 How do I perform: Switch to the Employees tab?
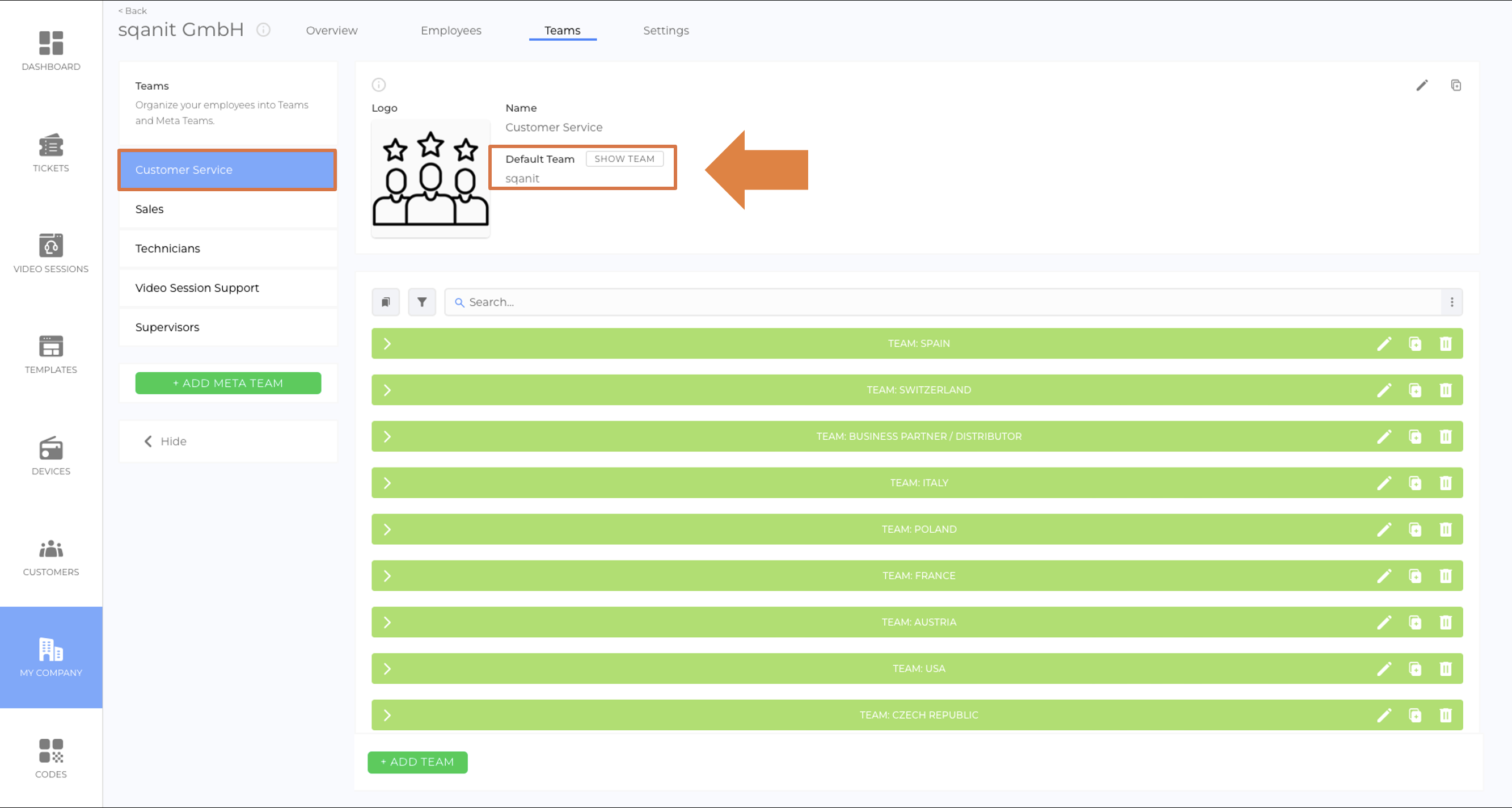tap(451, 30)
